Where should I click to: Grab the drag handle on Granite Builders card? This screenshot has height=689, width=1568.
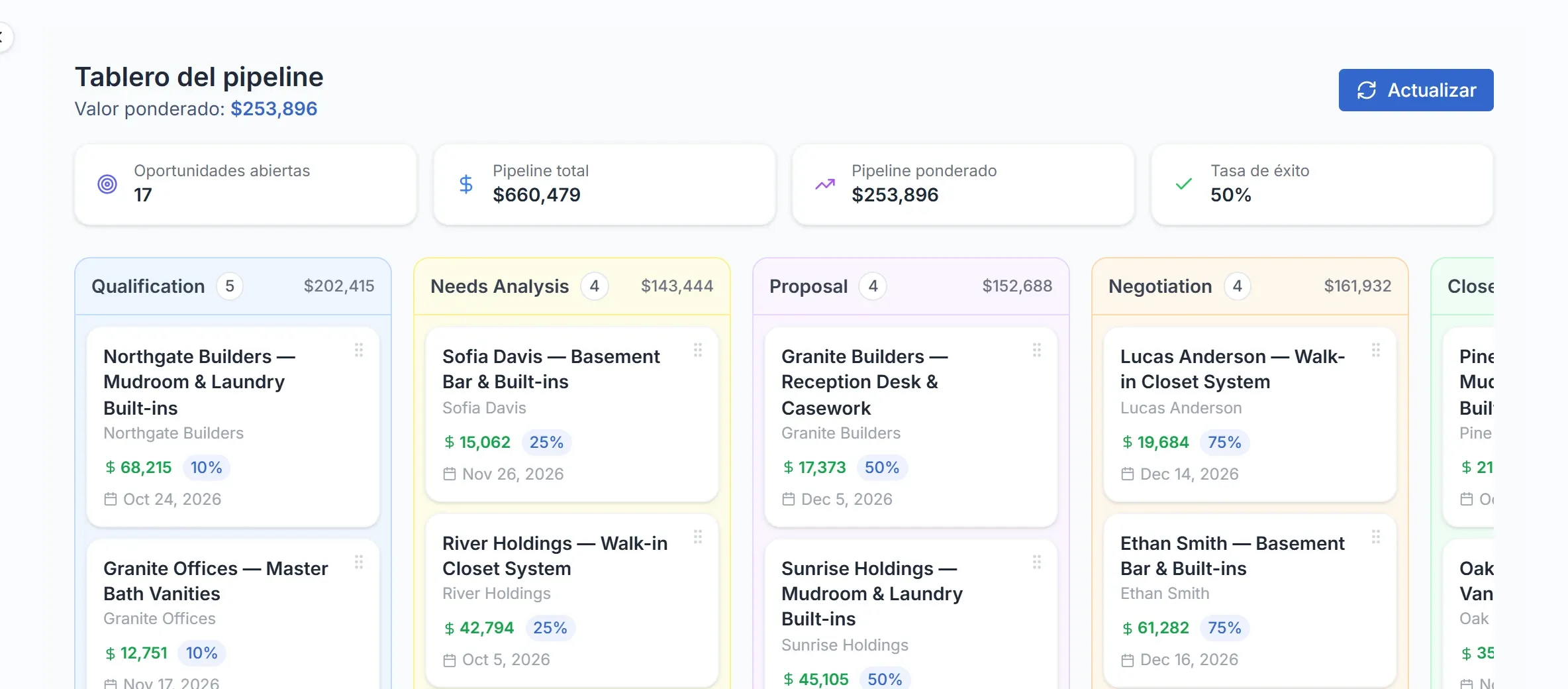(x=1037, y=350)
